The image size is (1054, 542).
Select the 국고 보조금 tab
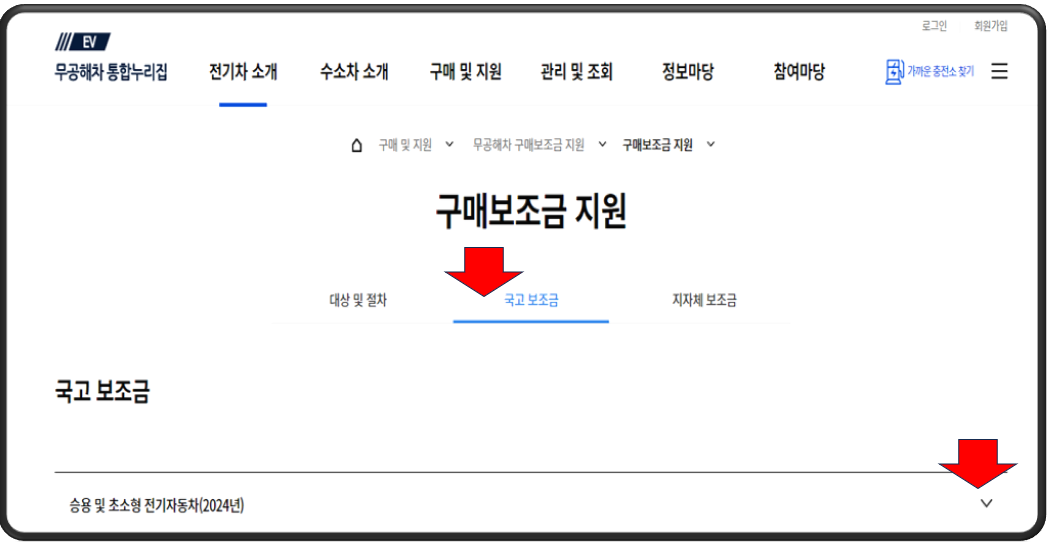pos(531,300)
